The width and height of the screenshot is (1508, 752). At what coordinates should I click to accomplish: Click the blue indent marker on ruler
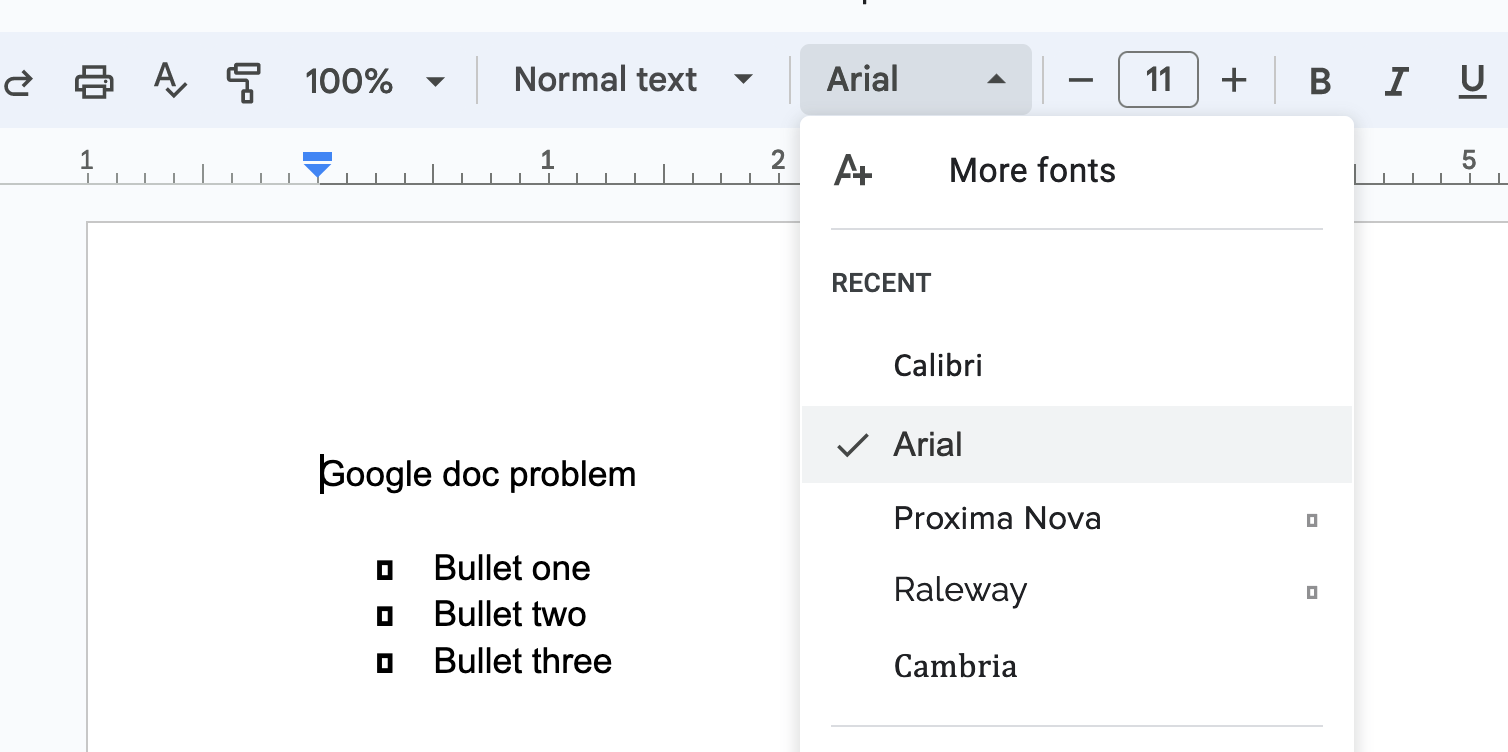point(317,165)
